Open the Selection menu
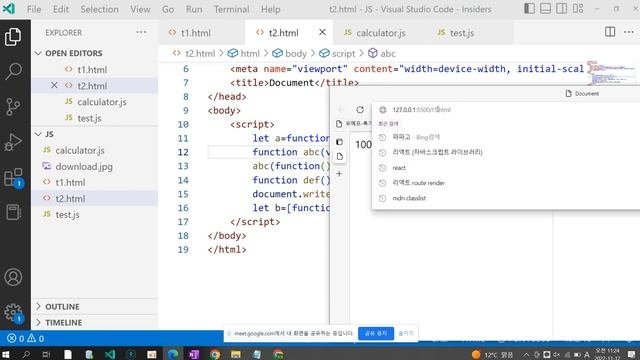Viewport: 640px width, 360px height. (x=99, y=9)
